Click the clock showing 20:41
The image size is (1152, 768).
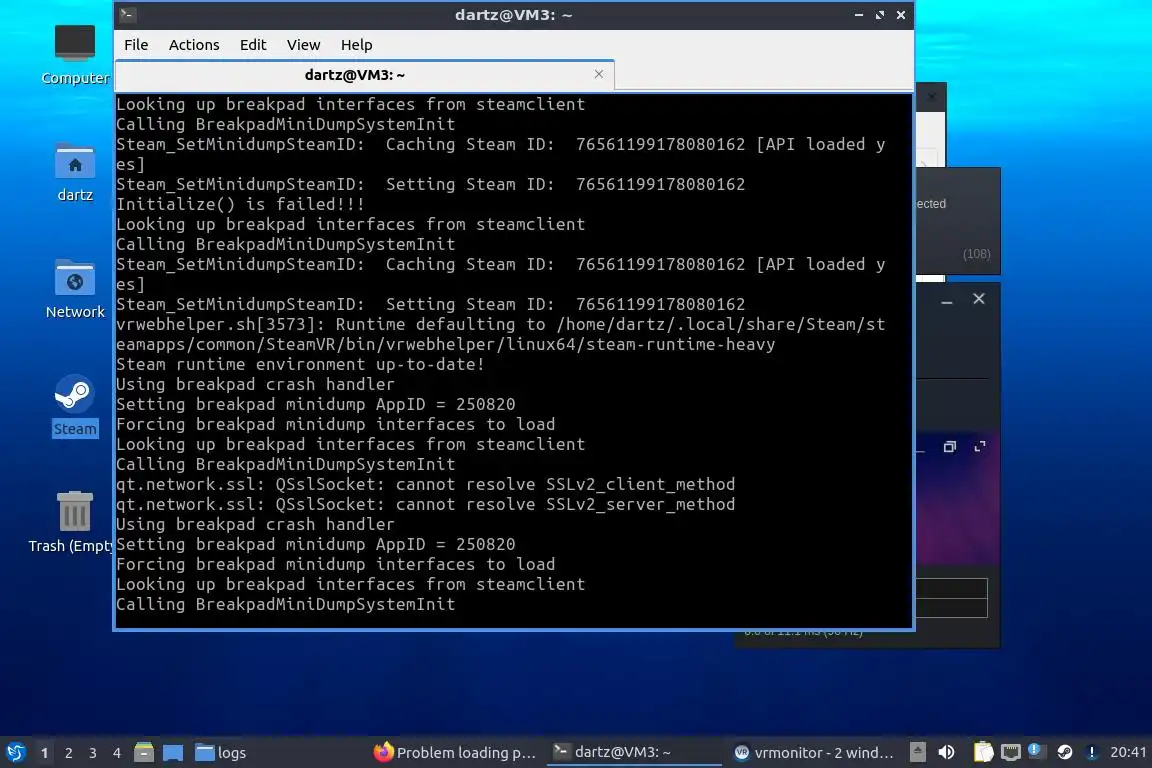(x=1128, y=752)
